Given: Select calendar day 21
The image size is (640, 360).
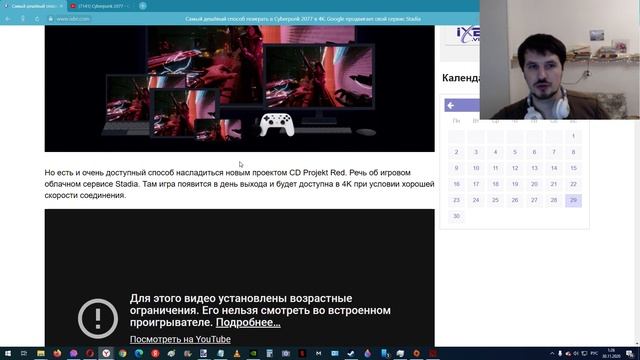Looking at the screenshot, I should click(x=554, y=184).
